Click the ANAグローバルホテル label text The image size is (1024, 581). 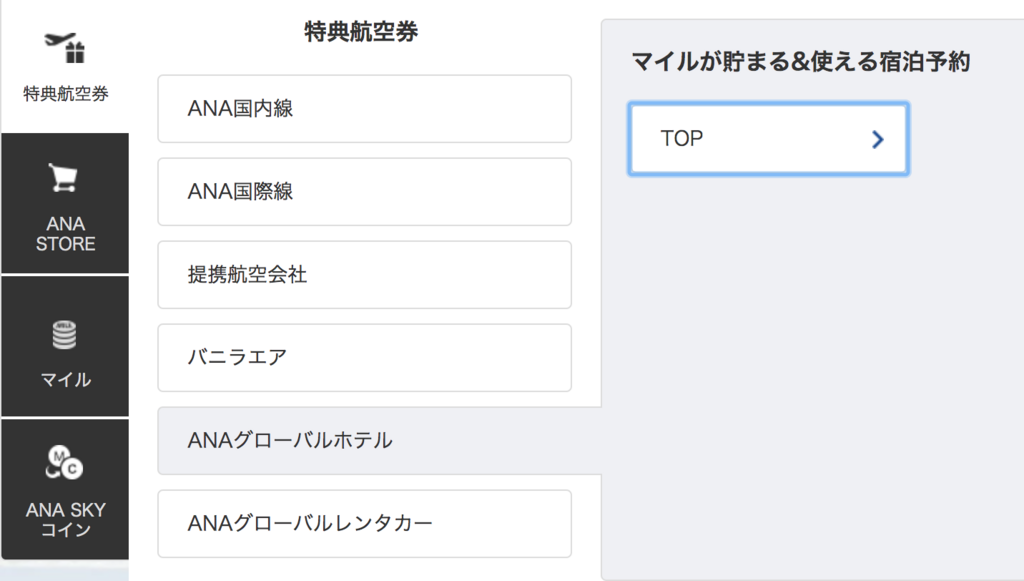pos(290,441)
